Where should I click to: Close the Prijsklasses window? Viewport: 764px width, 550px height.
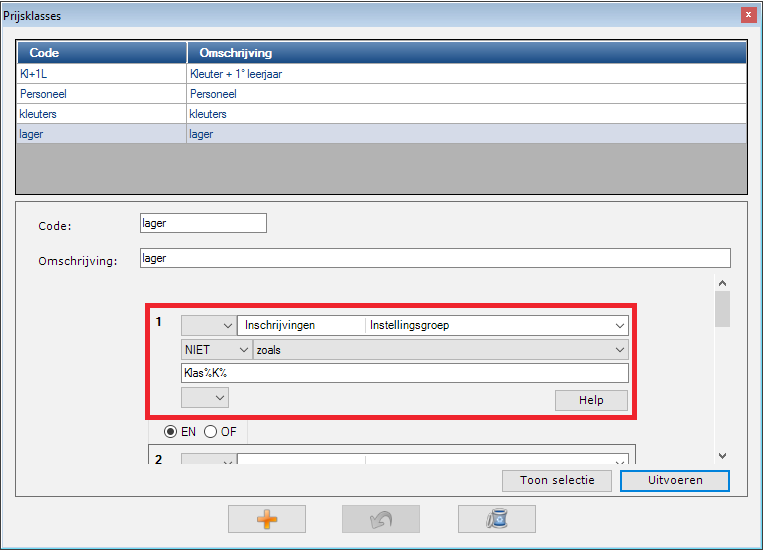point(747,15)
